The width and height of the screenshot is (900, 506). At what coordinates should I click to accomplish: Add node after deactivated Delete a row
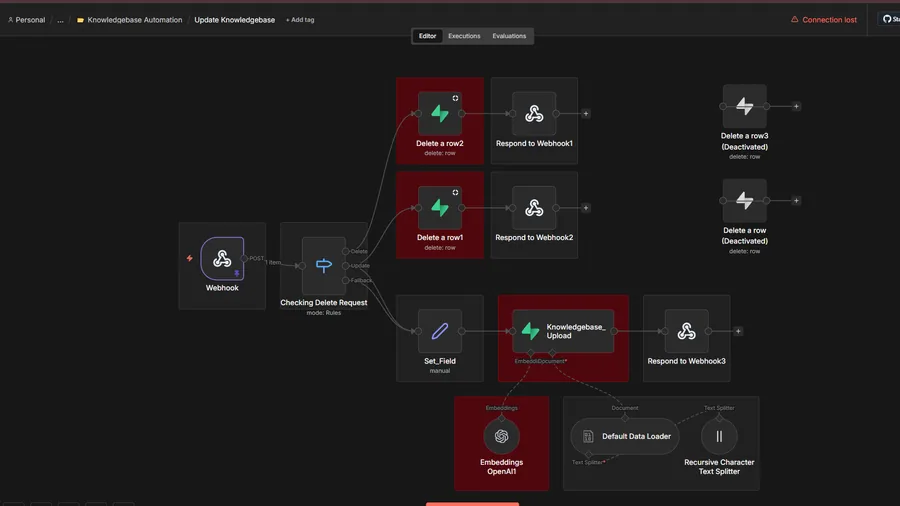(x=796, y=200)
